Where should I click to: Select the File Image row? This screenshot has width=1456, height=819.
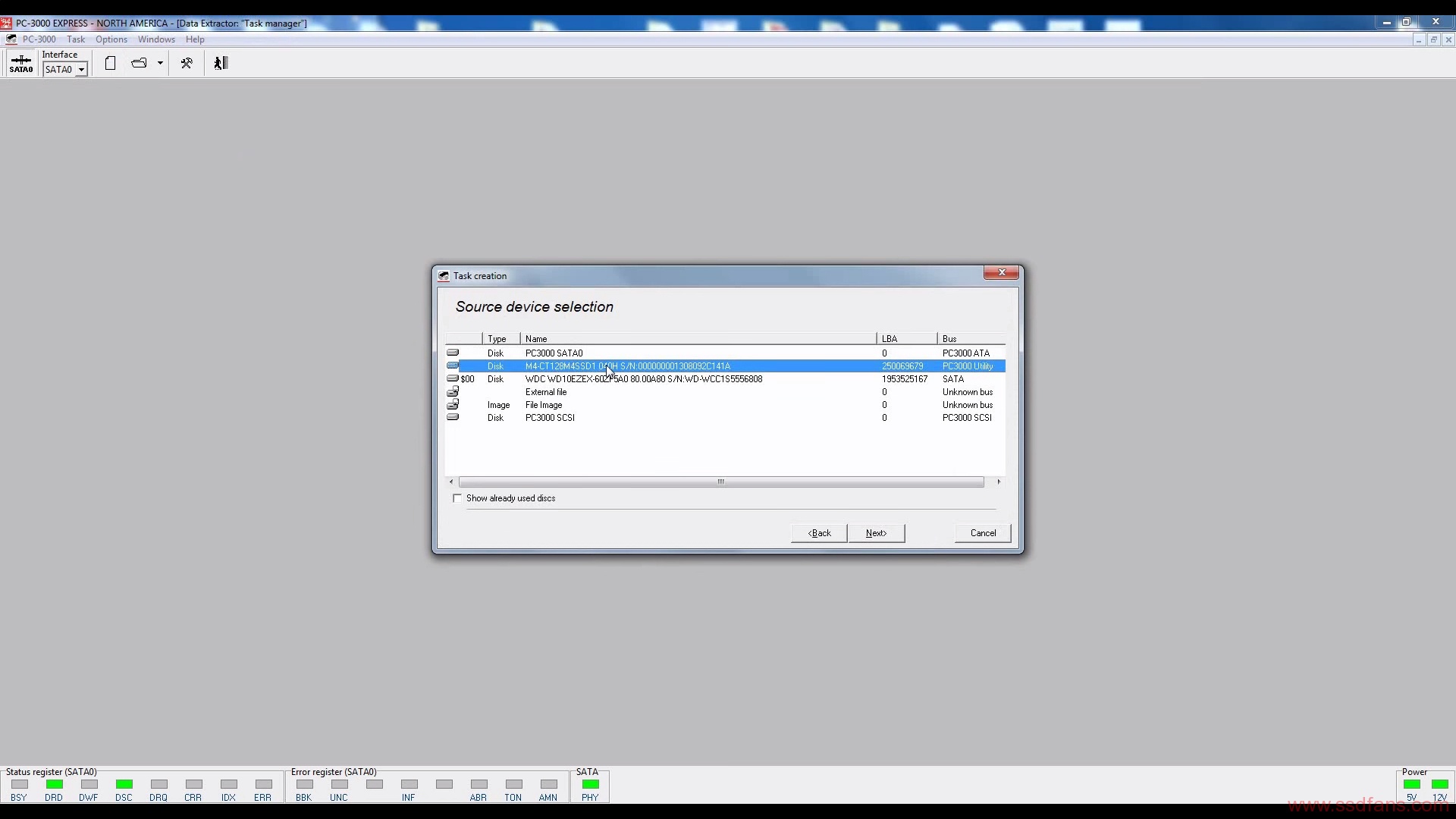pyautogui.click(x=725, y=405)
